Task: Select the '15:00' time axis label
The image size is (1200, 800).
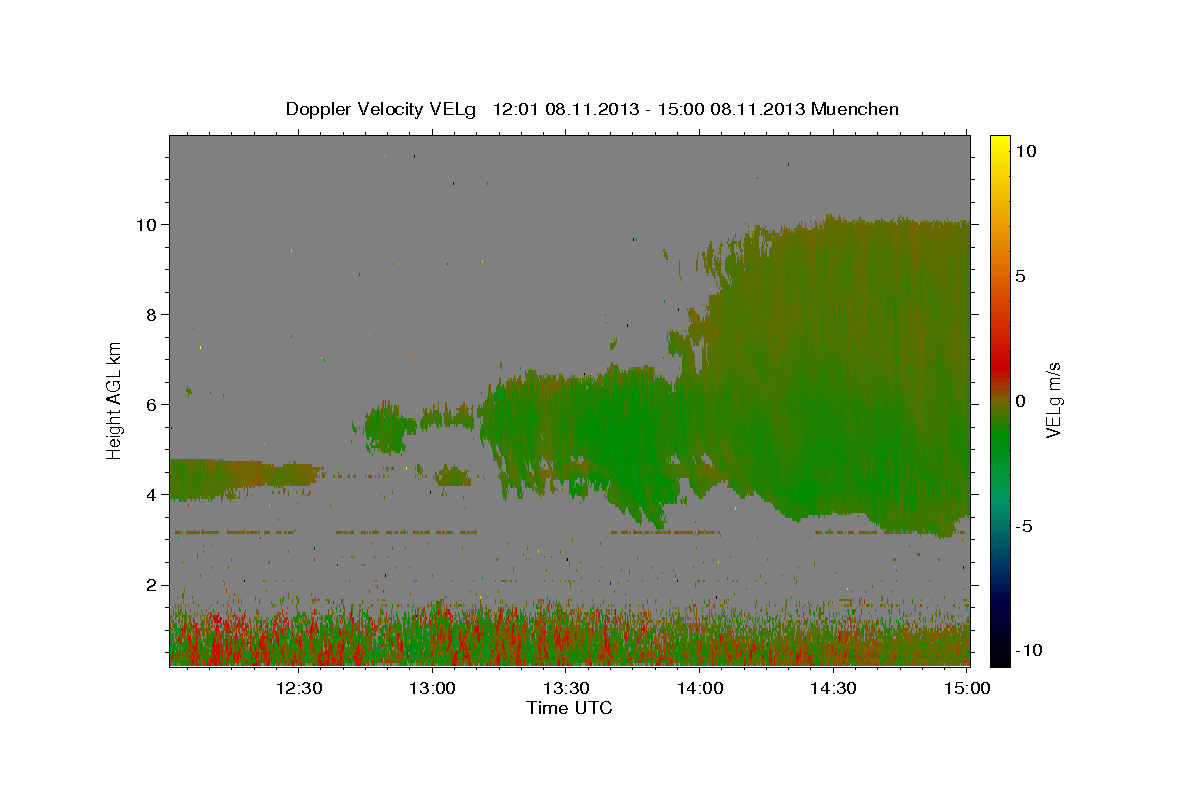Action: [x=967, y=688]
